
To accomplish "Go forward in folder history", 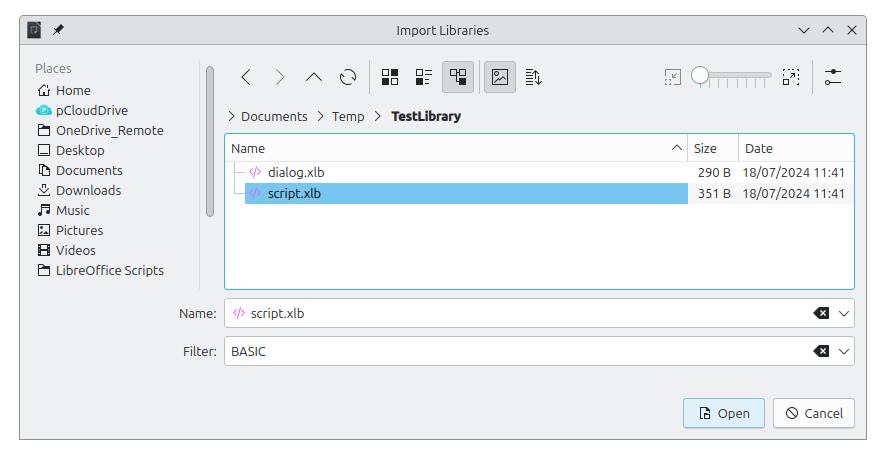I will pos(280,77).
